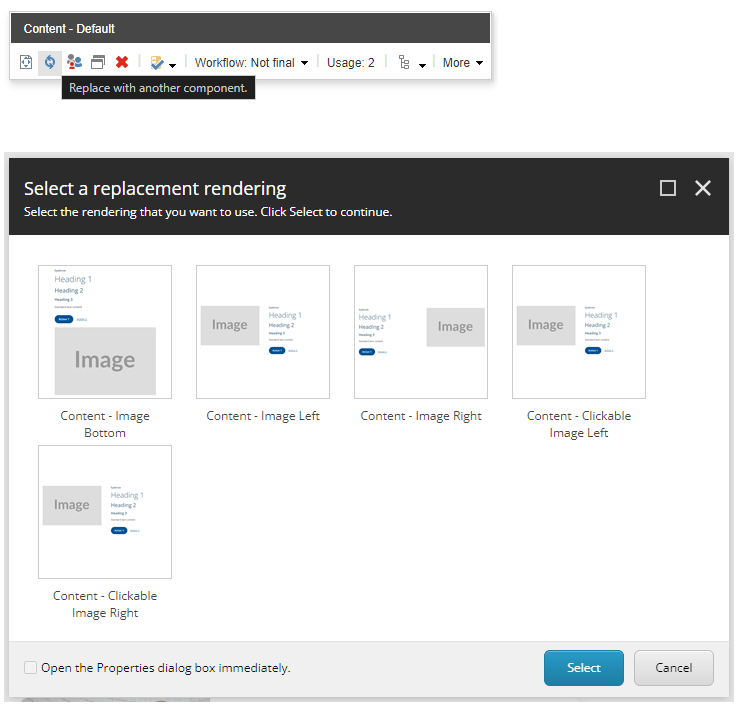The width and height of the screenshot is (738, 705).
Task: Close the replacement rendering dialog
Action: (x=703, y=188)
